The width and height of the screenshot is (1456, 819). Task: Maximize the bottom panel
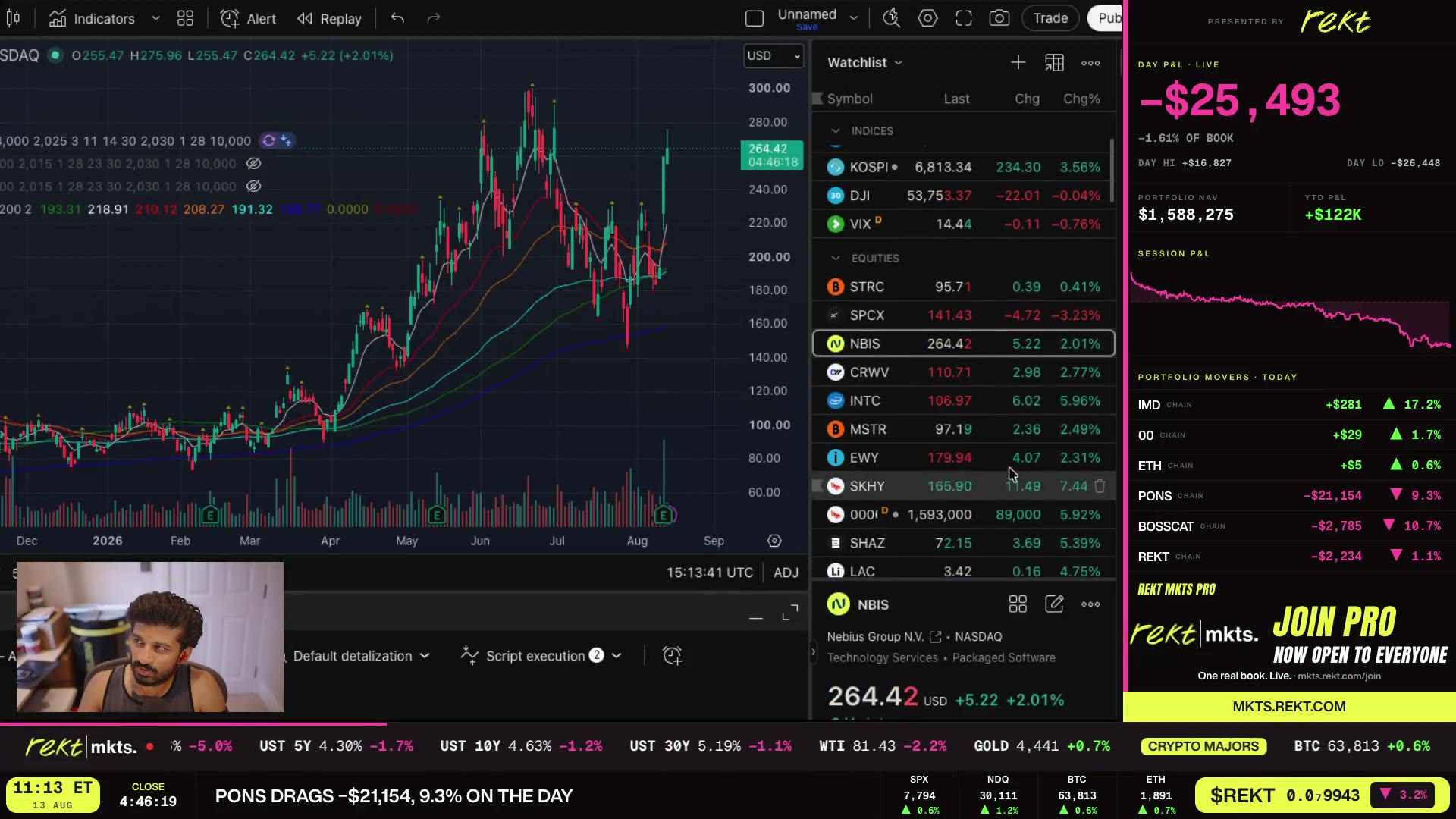[x=789, y=613]
